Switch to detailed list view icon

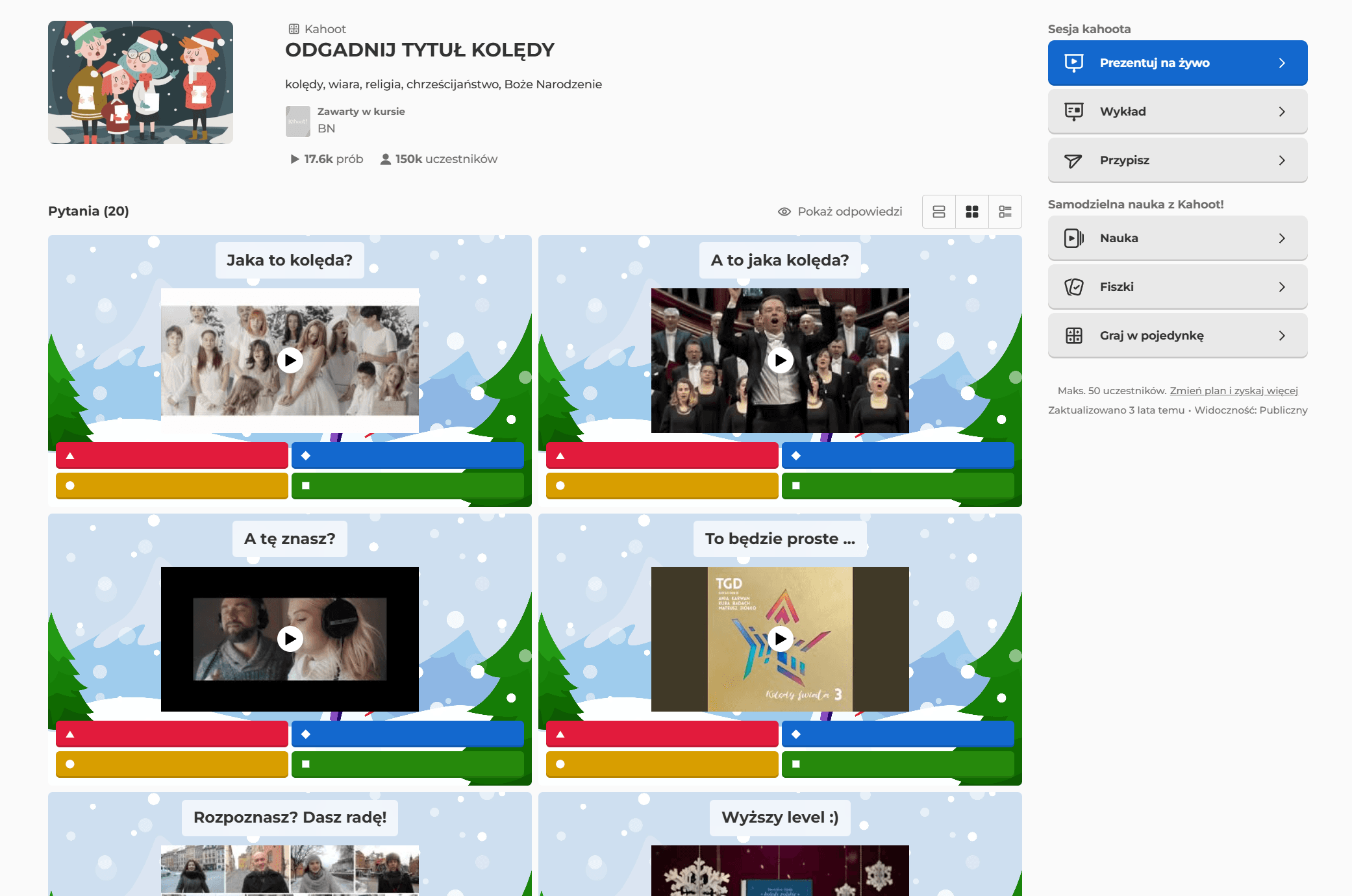pos(1005,212)
